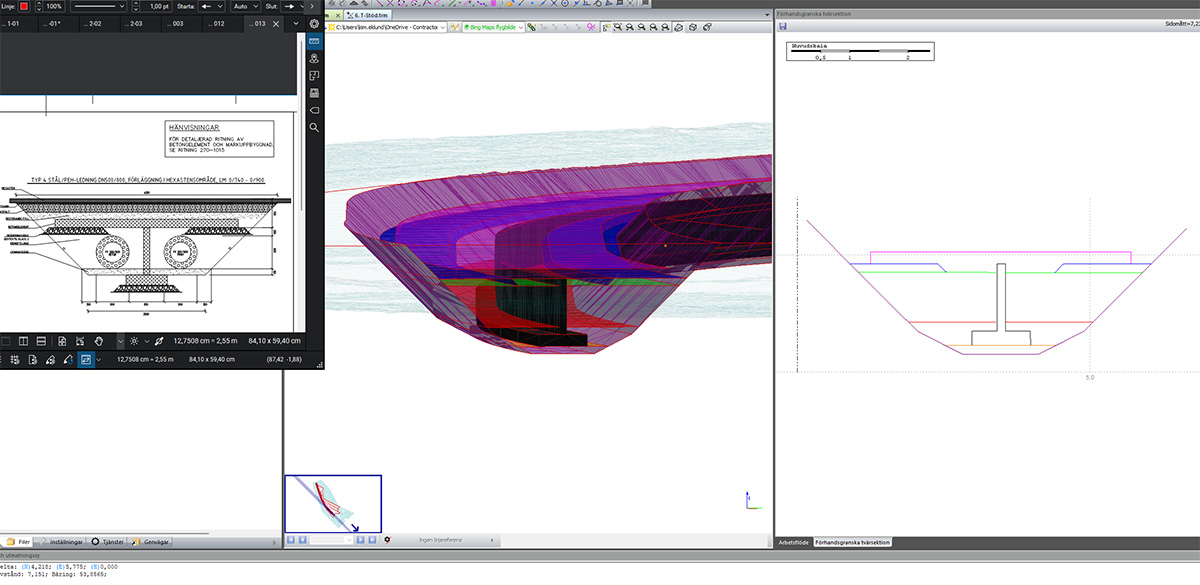Switch to the Filer tab
This screenshot has height=585, width=1200.
[22, 541]
